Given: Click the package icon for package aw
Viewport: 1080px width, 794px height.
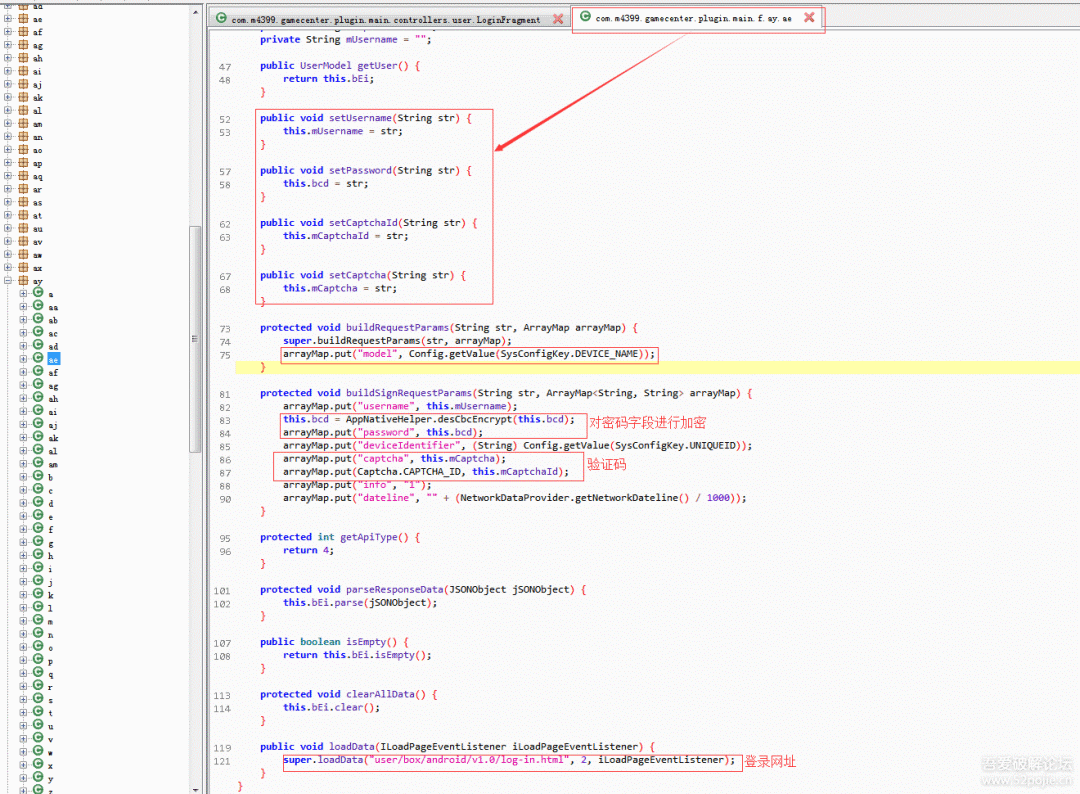Looking at the screenshot, I should point(23,254).
